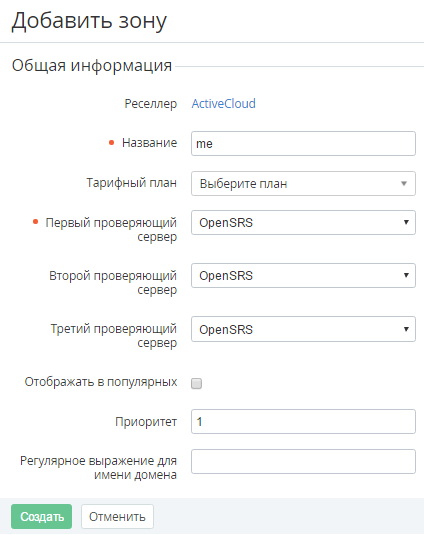Focus the Приоритет input field
The height and width of the screenshot is (535, 424).
pos(303,421)
